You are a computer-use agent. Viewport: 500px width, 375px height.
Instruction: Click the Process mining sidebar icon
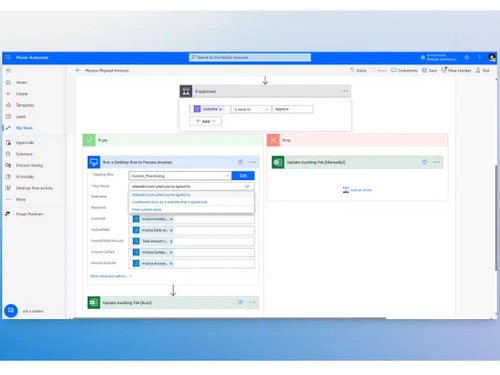tap(8, 165)
